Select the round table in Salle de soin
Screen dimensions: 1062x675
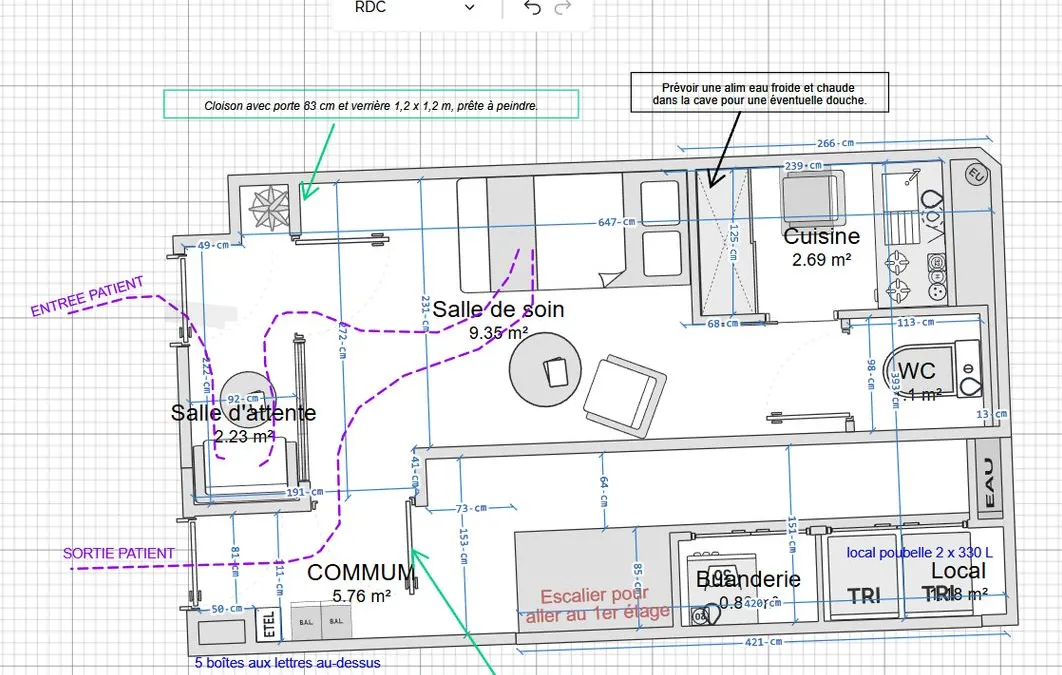[x=545, y=370]
